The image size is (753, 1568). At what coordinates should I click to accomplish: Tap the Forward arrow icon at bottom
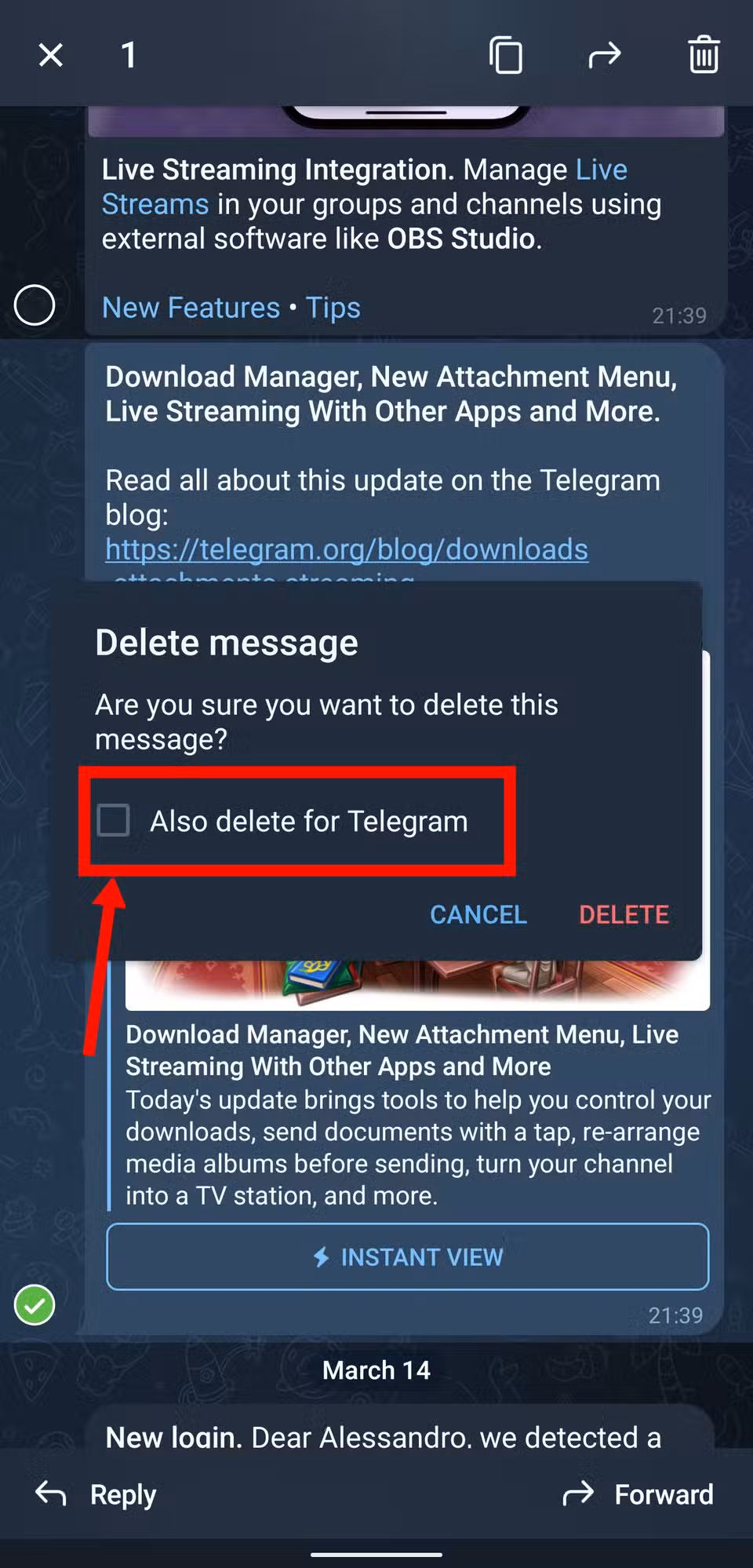pyautogui.click(x=579, y=1493)
